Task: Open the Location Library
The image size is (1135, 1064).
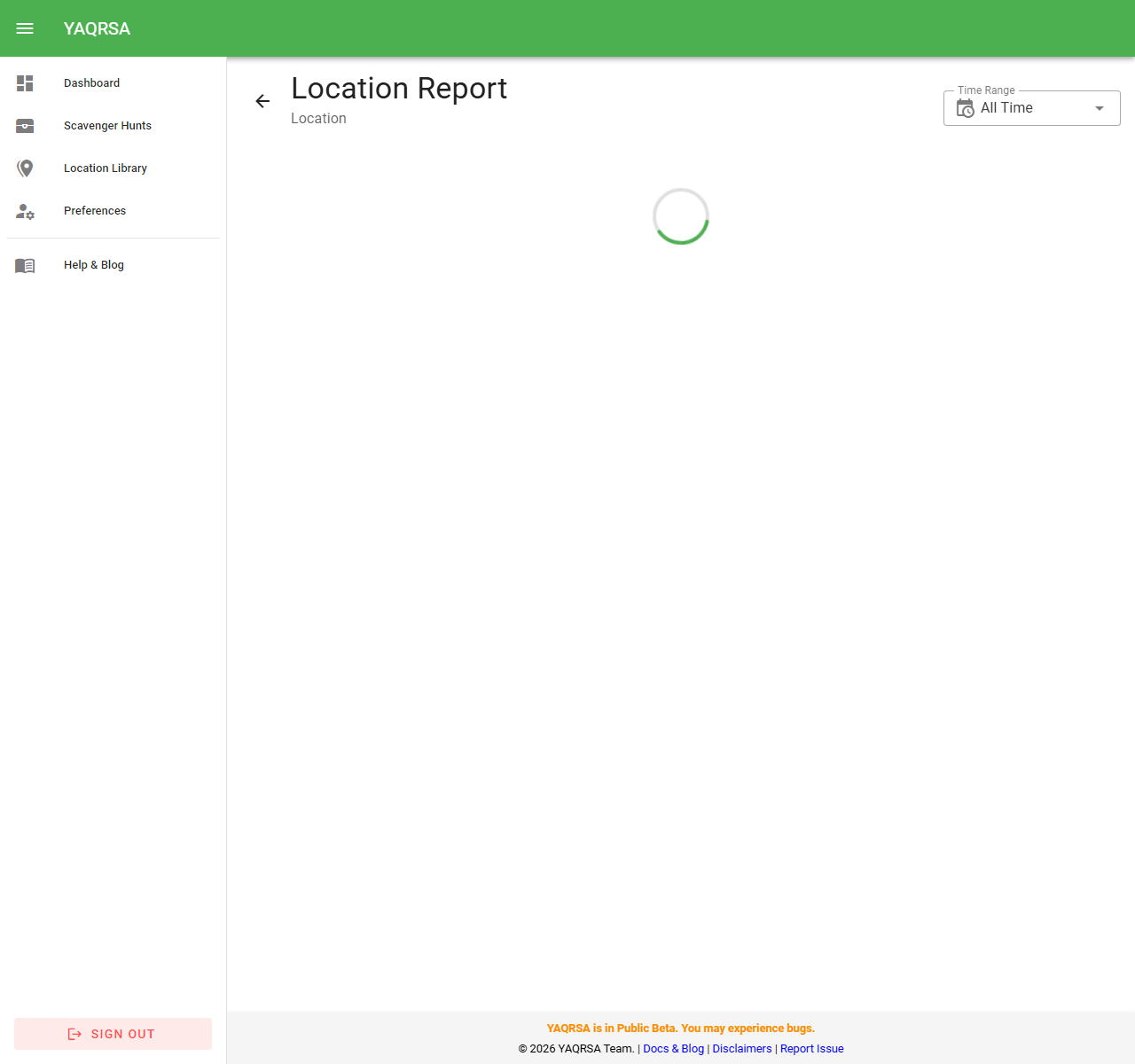Action: tap(113, 168)
